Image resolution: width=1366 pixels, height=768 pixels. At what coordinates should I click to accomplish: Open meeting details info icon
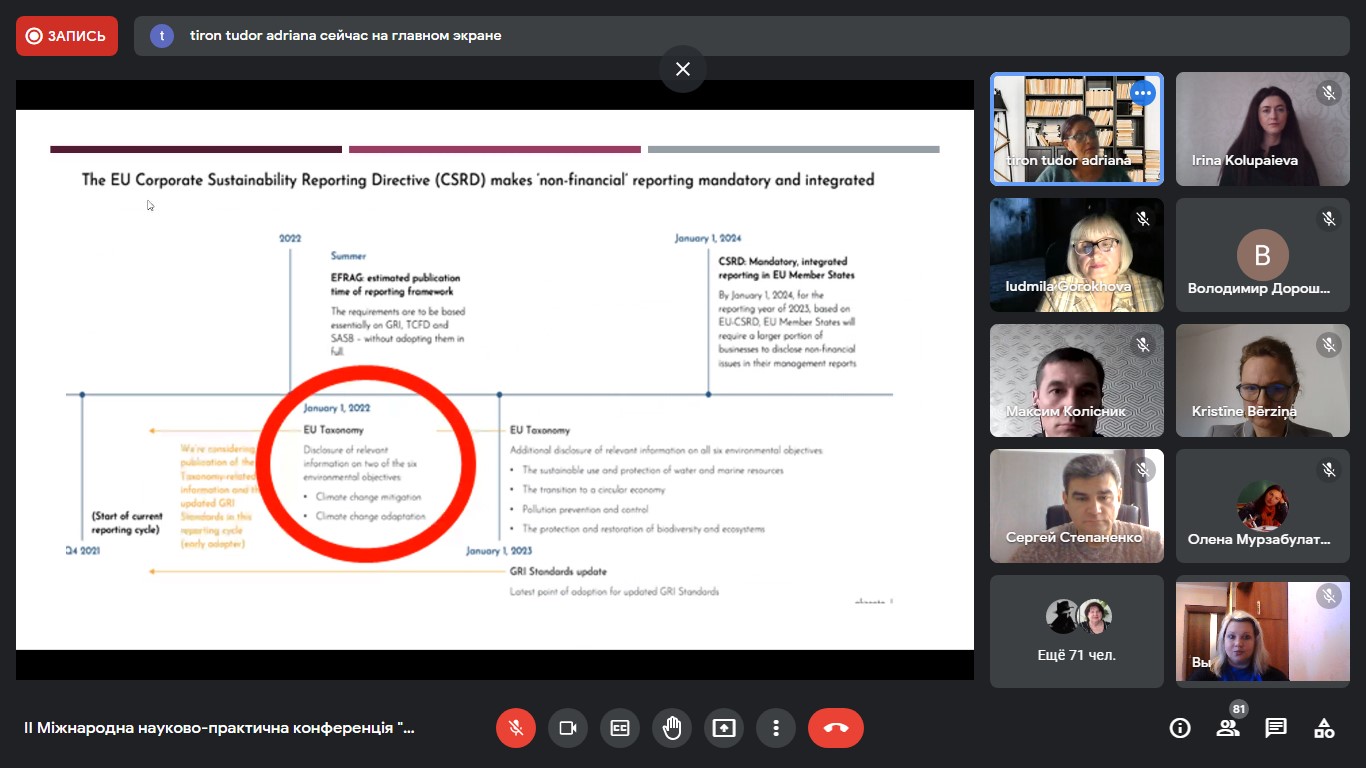pyautogui.click(x=1180, y=728)
